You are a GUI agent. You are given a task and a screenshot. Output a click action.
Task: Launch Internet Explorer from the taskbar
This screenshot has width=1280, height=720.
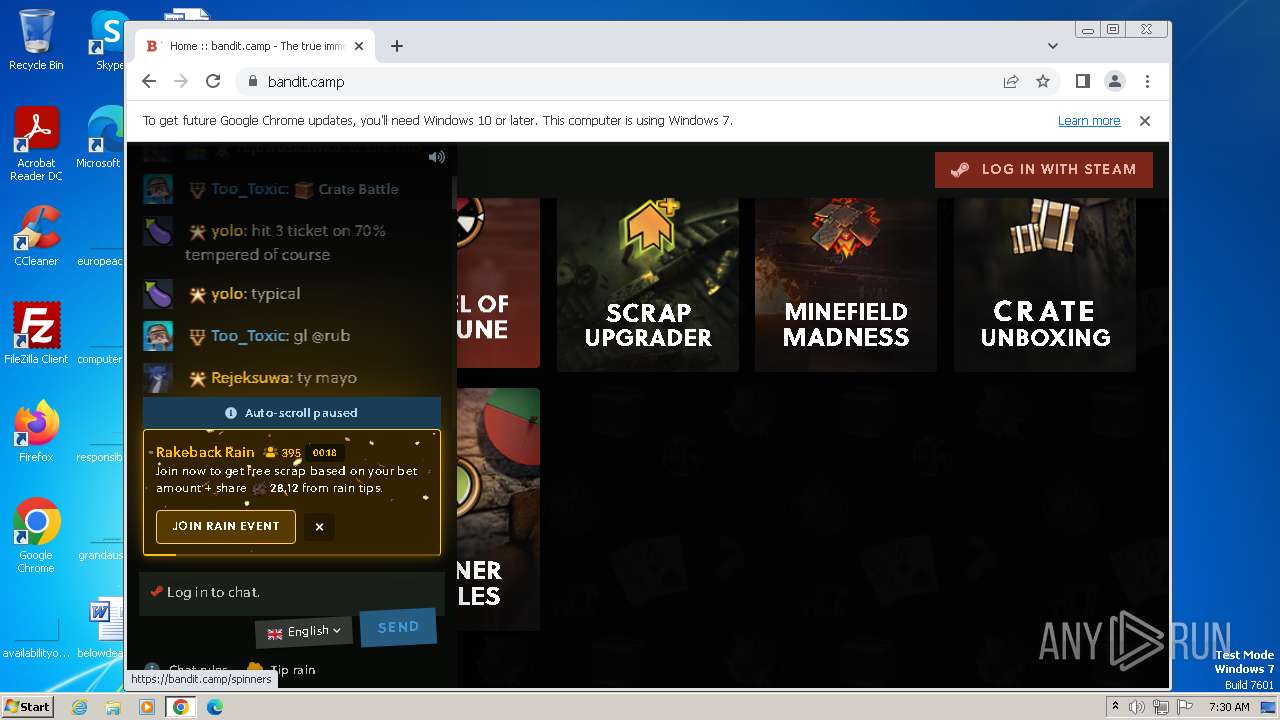(79, 707)
